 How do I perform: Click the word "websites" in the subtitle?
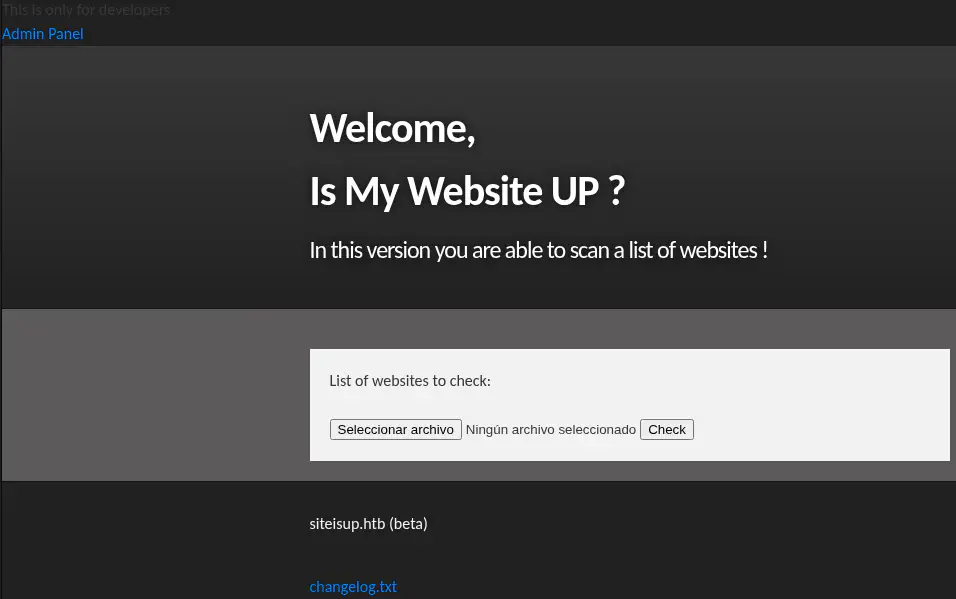[x=717, y=250]
